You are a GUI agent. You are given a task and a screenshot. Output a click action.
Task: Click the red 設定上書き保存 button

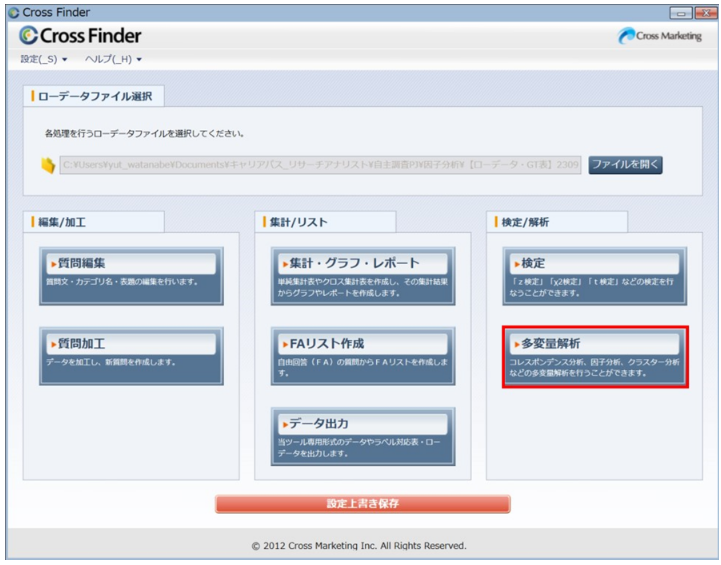[362, 504]
